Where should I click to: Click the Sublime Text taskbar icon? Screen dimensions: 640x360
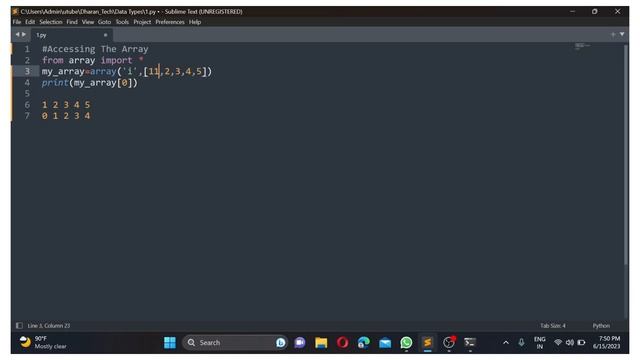(x=427, y=342)
